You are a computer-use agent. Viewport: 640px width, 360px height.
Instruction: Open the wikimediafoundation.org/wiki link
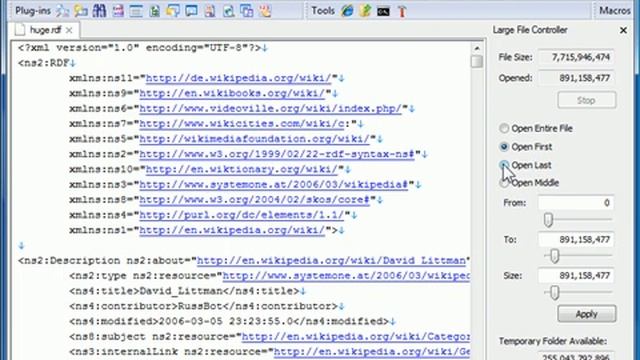pos(254,139)
